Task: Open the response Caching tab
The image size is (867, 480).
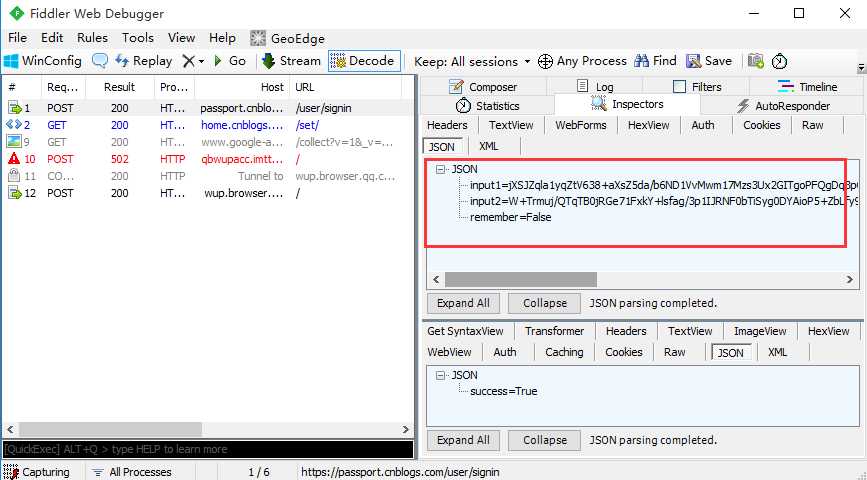Action: (564, 352)
